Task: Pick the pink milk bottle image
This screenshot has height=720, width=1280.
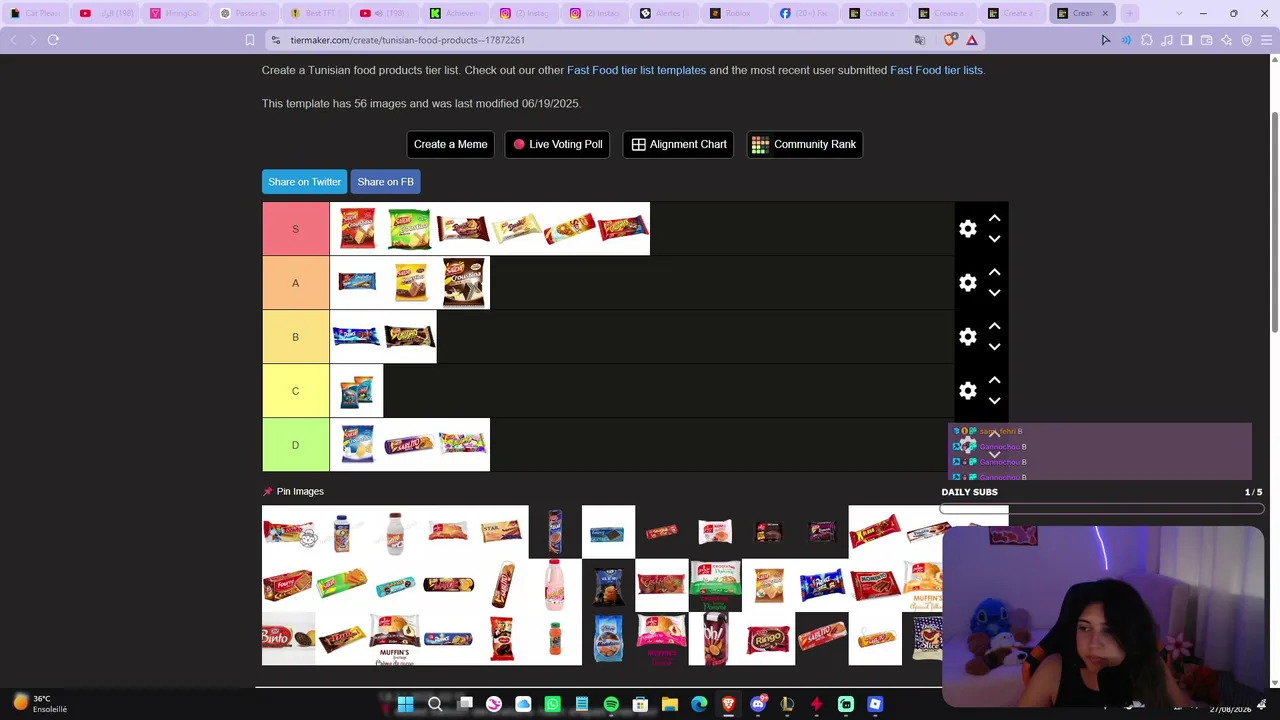Action: pos(555,584)
